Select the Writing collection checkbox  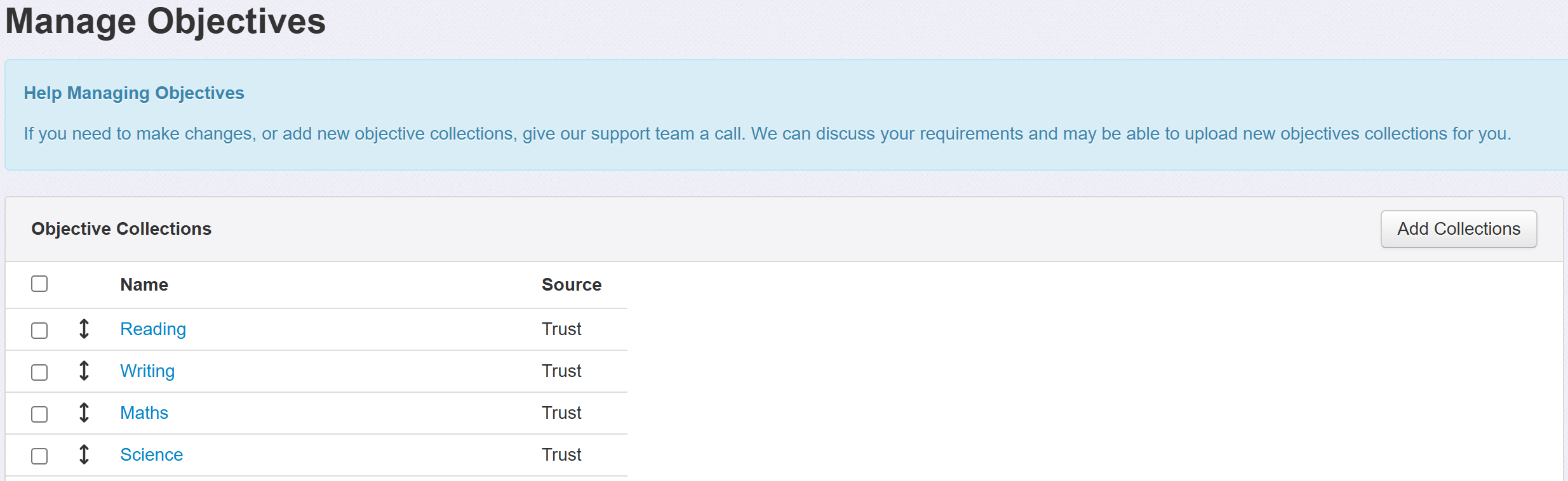(x=39, y=372)
